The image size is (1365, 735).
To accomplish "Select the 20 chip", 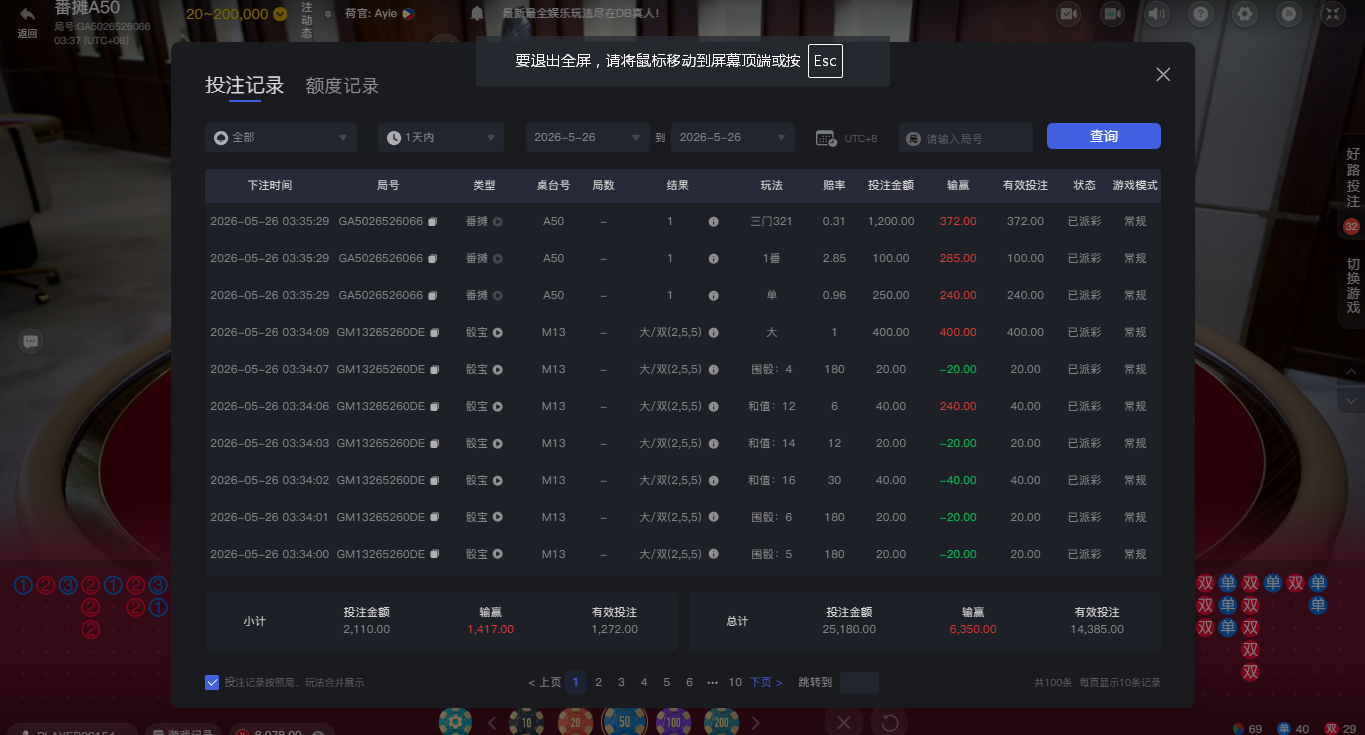I will point(575,721).
